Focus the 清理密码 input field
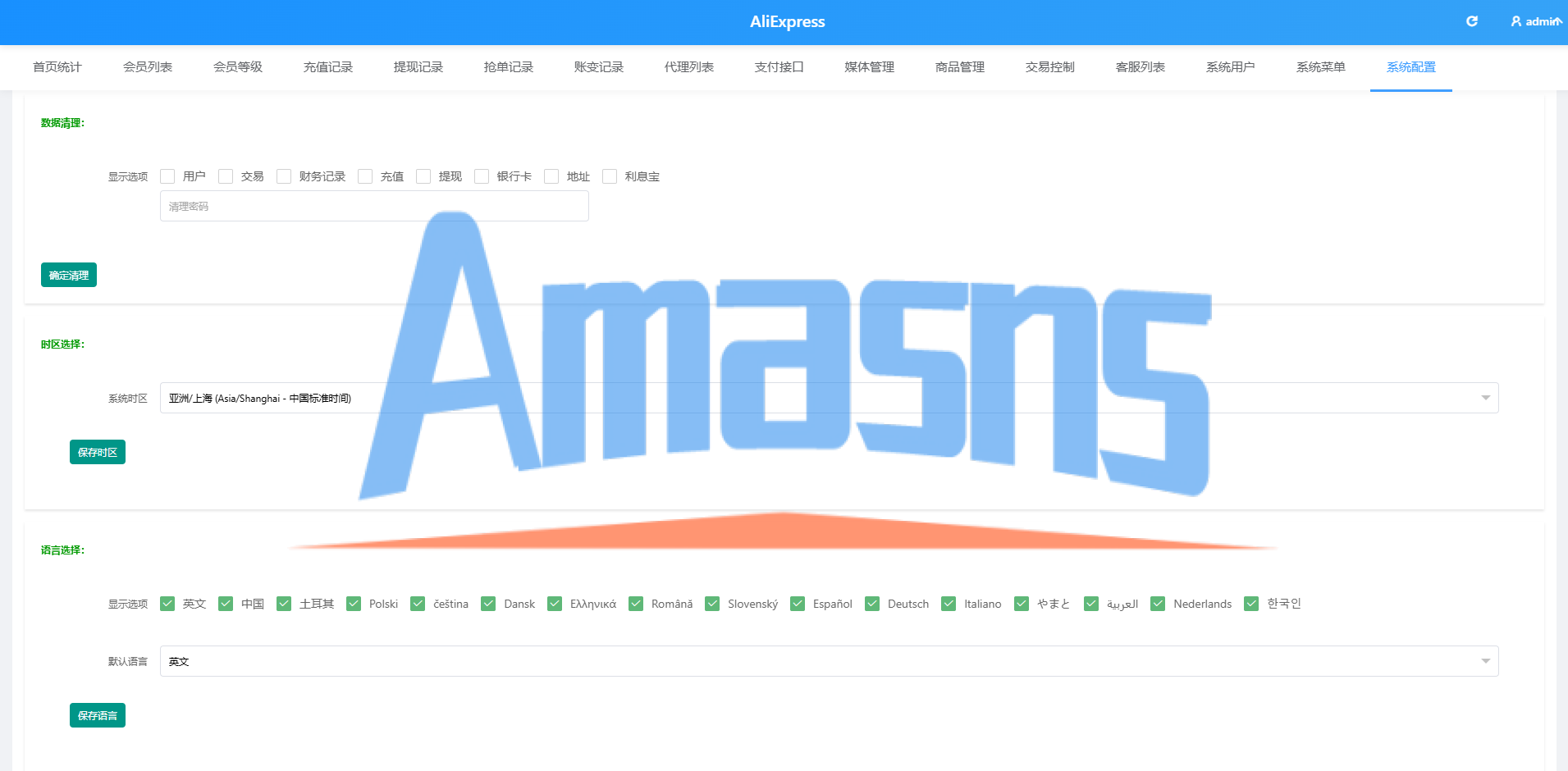 pos(374,206)
